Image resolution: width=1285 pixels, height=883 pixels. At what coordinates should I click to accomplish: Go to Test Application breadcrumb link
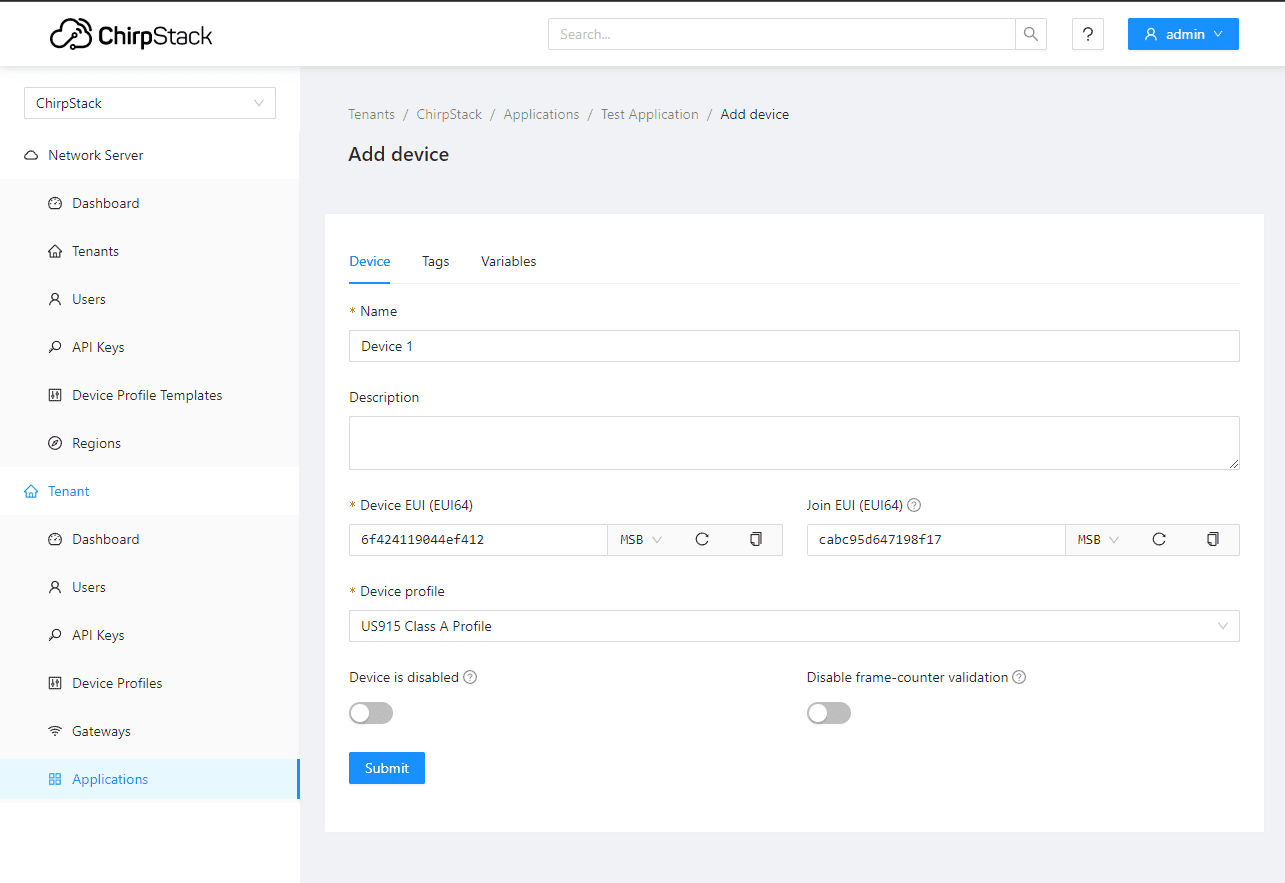pos(650,115)
